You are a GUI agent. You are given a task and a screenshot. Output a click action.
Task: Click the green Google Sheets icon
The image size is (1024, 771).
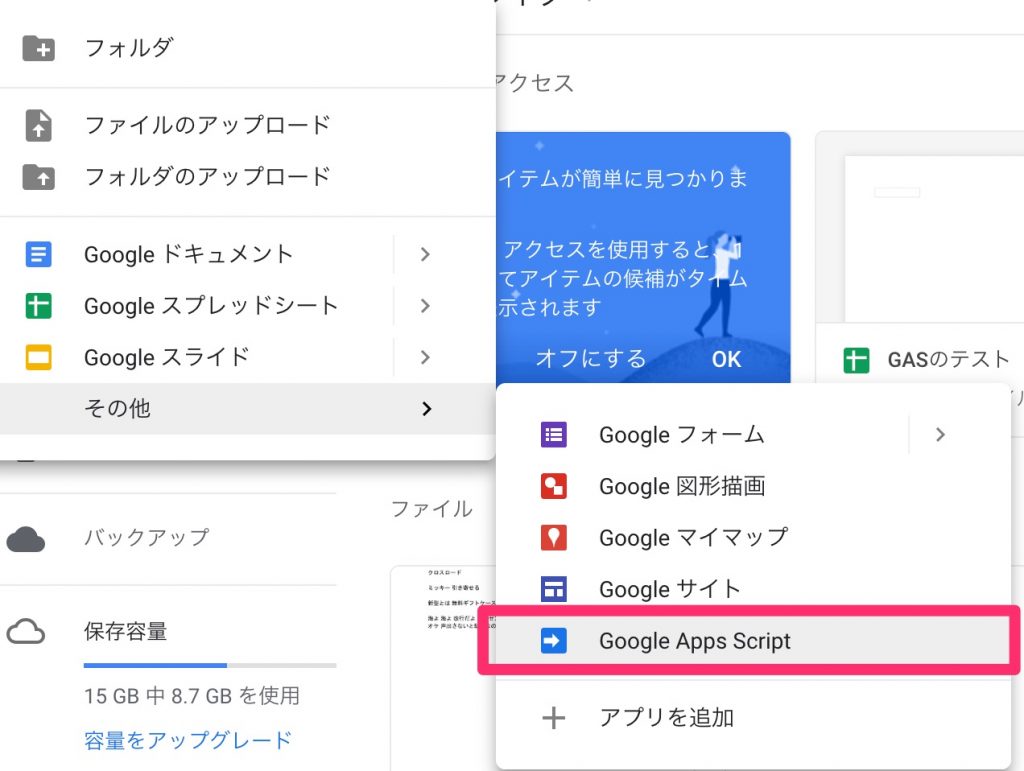tap(38, 306)
